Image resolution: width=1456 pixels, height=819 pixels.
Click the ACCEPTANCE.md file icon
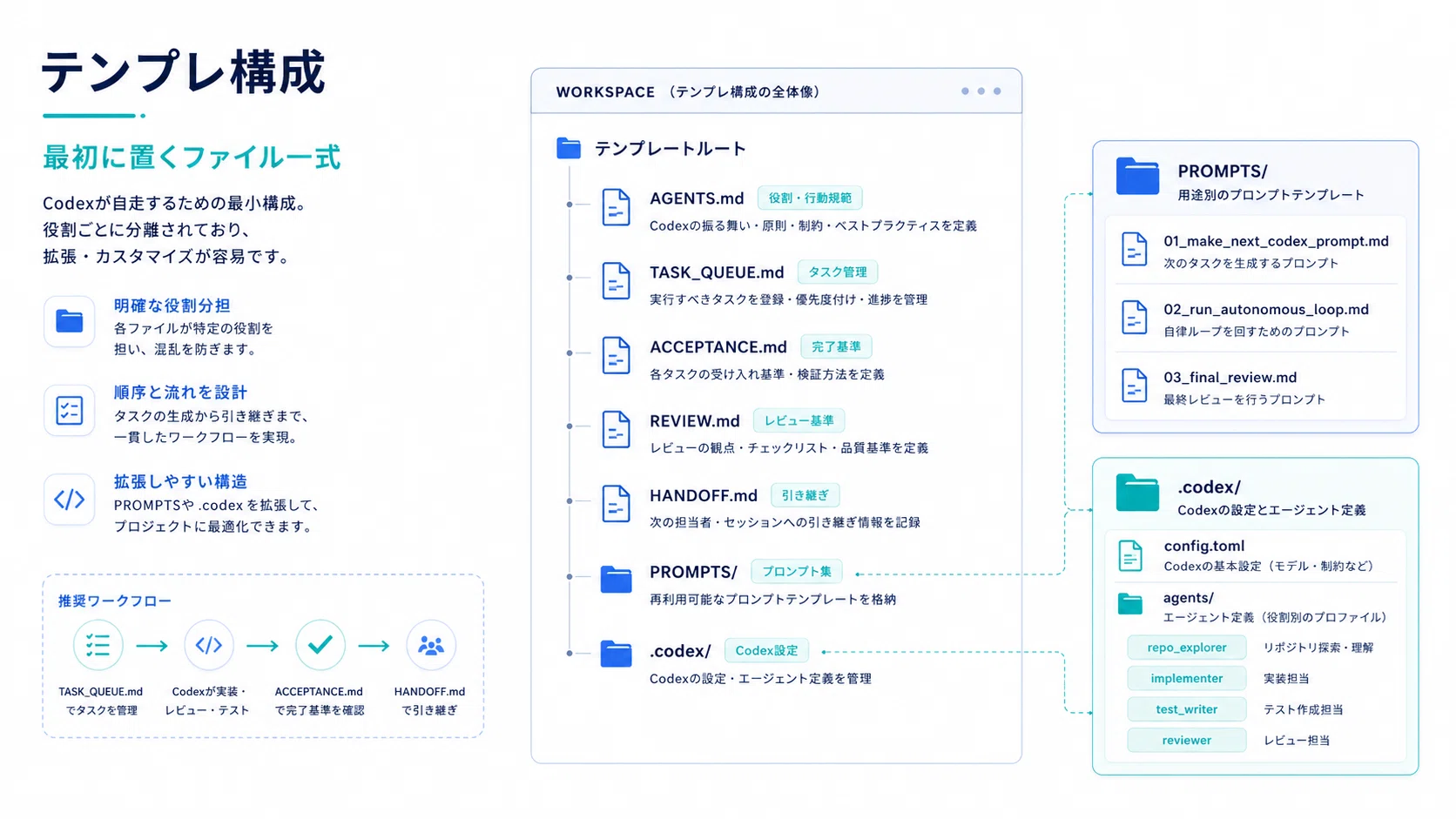(x=616, y=356)
